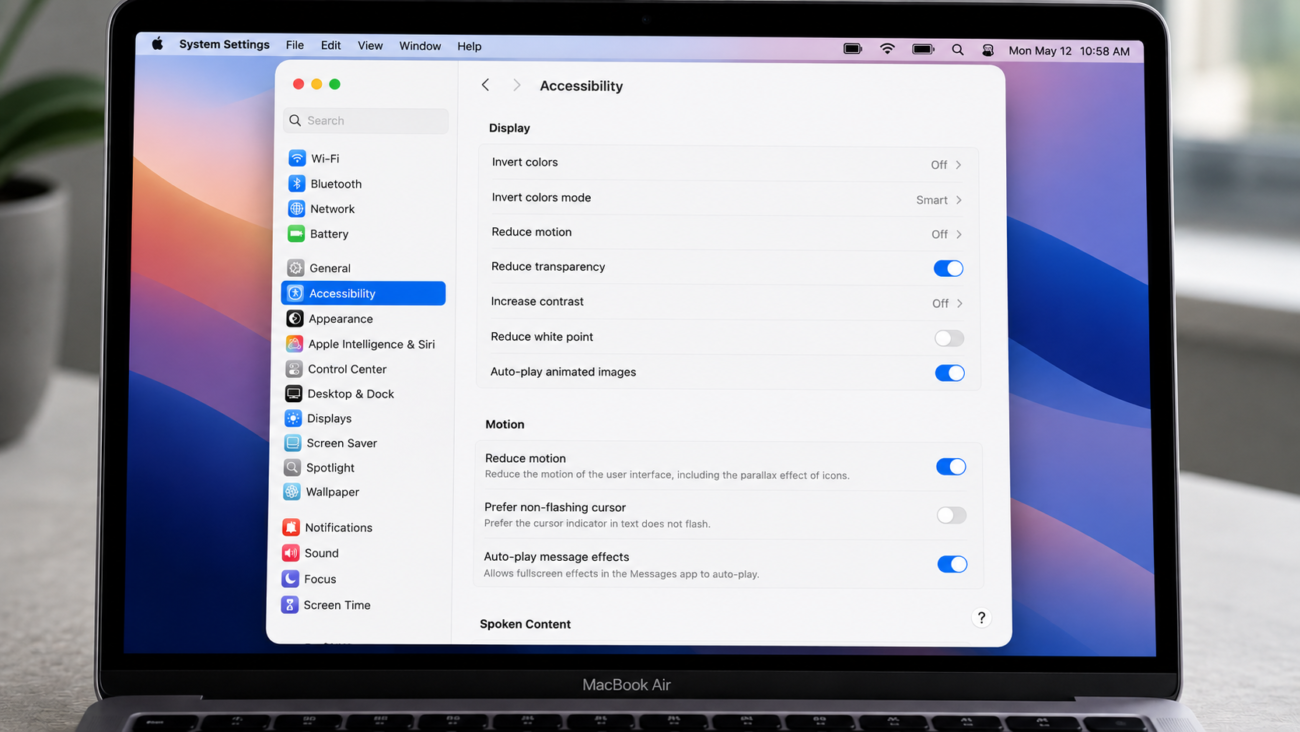The width and height of the screenshot is (1300, 732).
Task: Turn off Reduce transparency switch
Action: point(948,268)
